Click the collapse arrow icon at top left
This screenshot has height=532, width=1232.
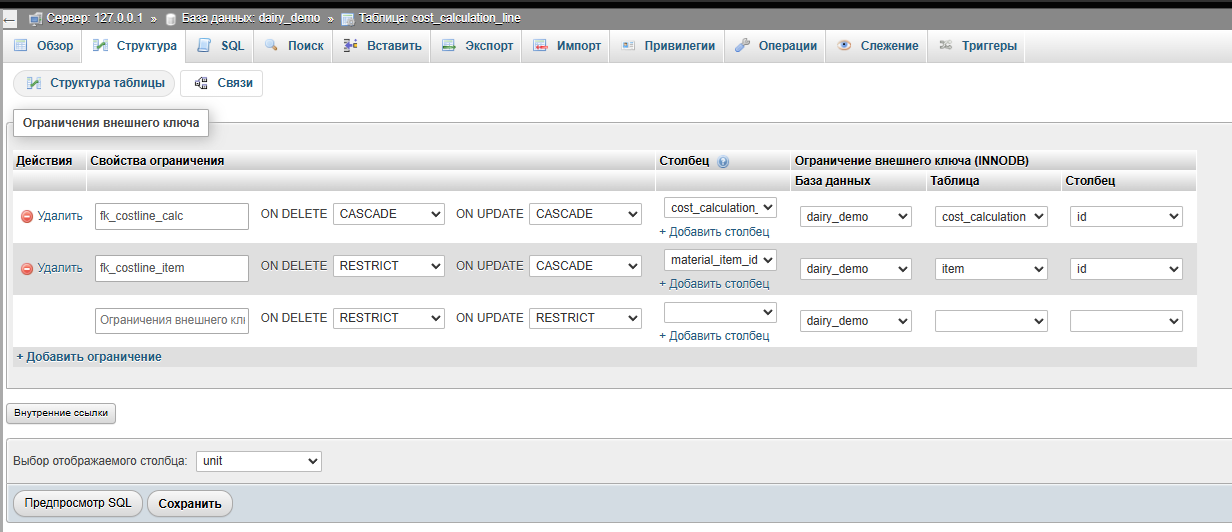pos(9,18)
